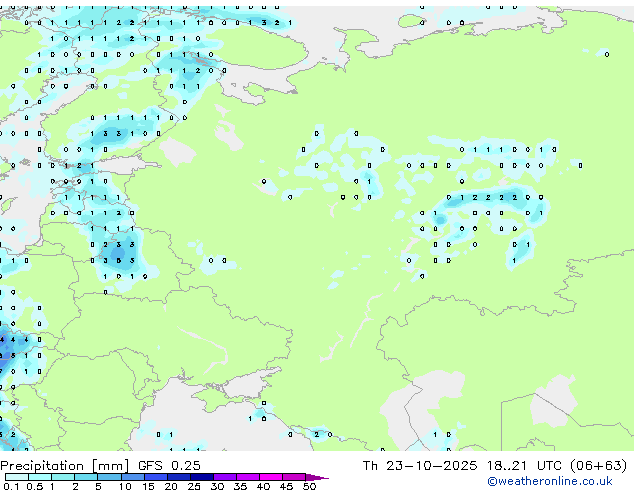Click the '30' legend scale label
This screenshot has width=634, height=490.
click(217, 486)
